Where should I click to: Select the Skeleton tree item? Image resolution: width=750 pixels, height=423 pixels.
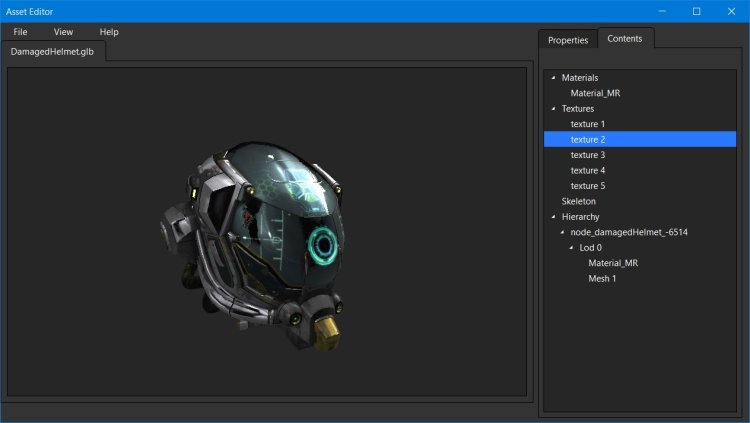tap(578, 201)
